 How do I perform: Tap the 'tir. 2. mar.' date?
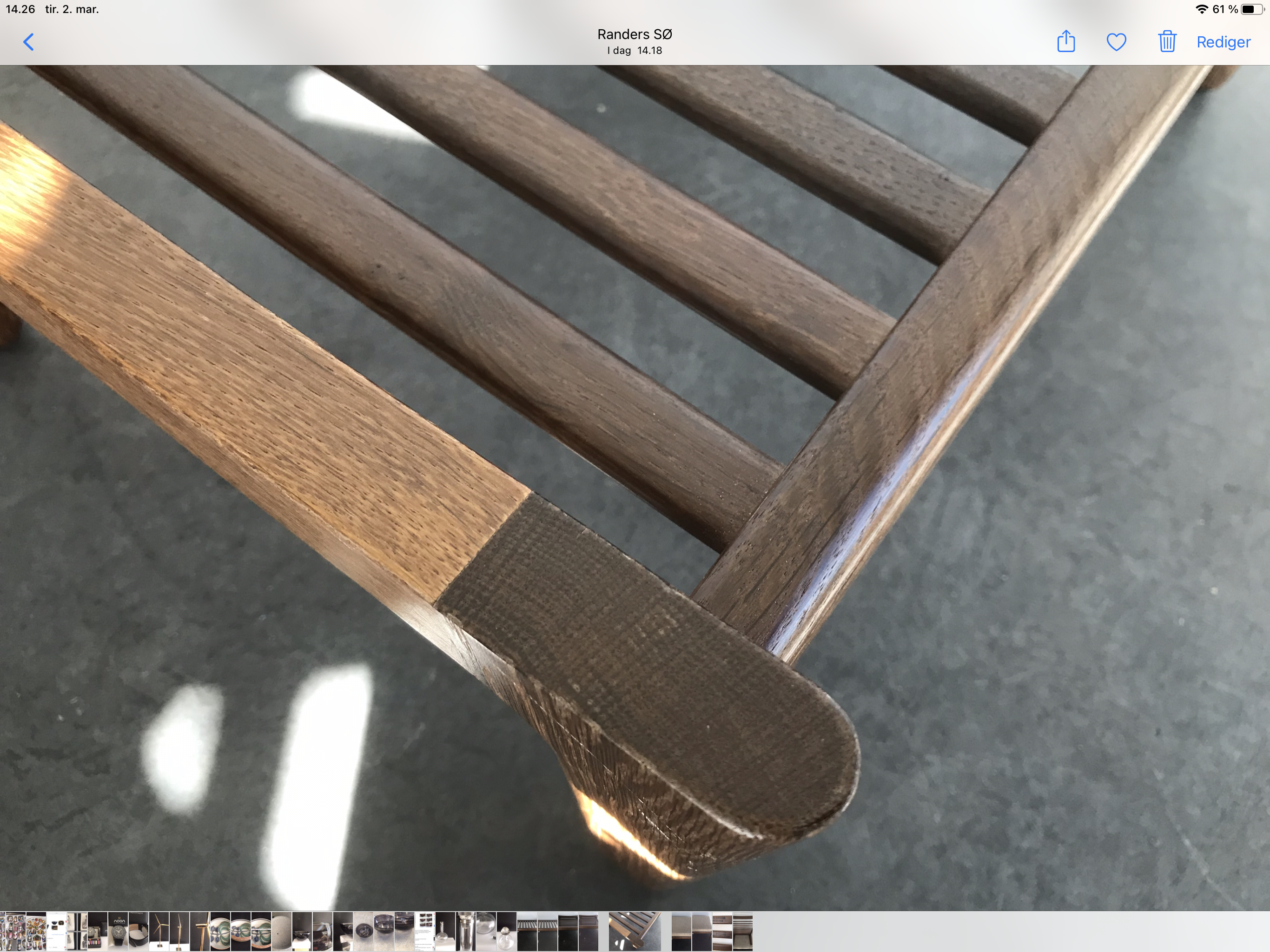click(73, 9)
